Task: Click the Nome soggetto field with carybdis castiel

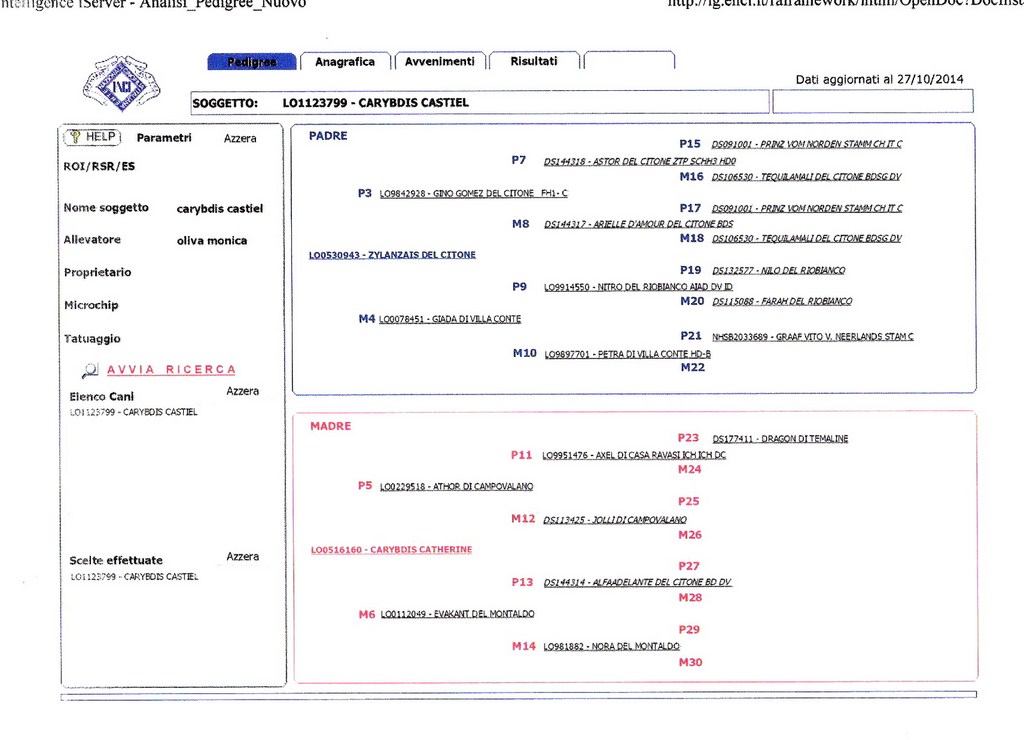Action: pyautogui.click(x=219, y=209)
